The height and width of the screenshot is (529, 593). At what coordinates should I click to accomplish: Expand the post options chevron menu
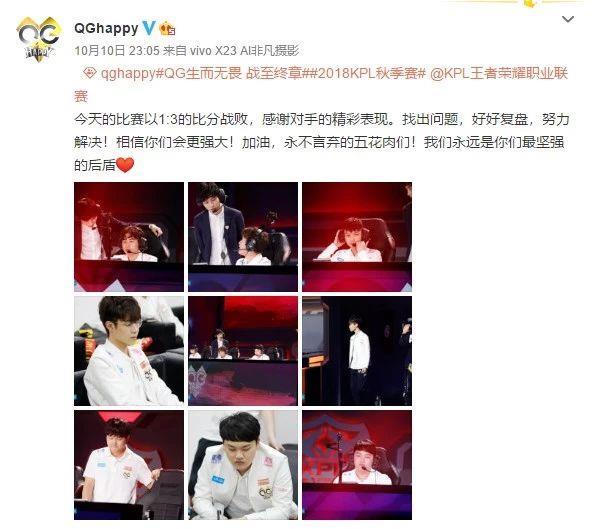568,19
